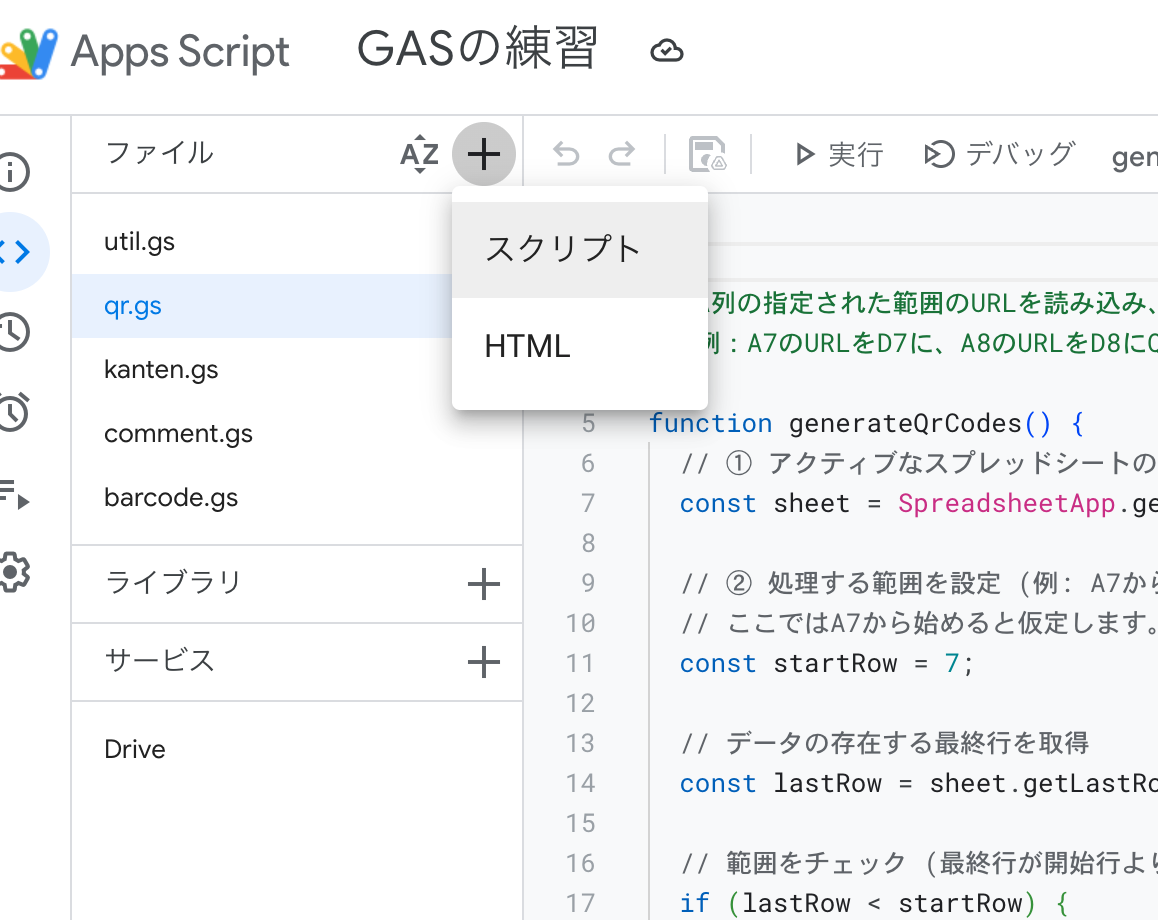The image size is (1158, 920).
Task: Open the function selector showing gen
Action: pyautogui.click(x=1136, y=154)
